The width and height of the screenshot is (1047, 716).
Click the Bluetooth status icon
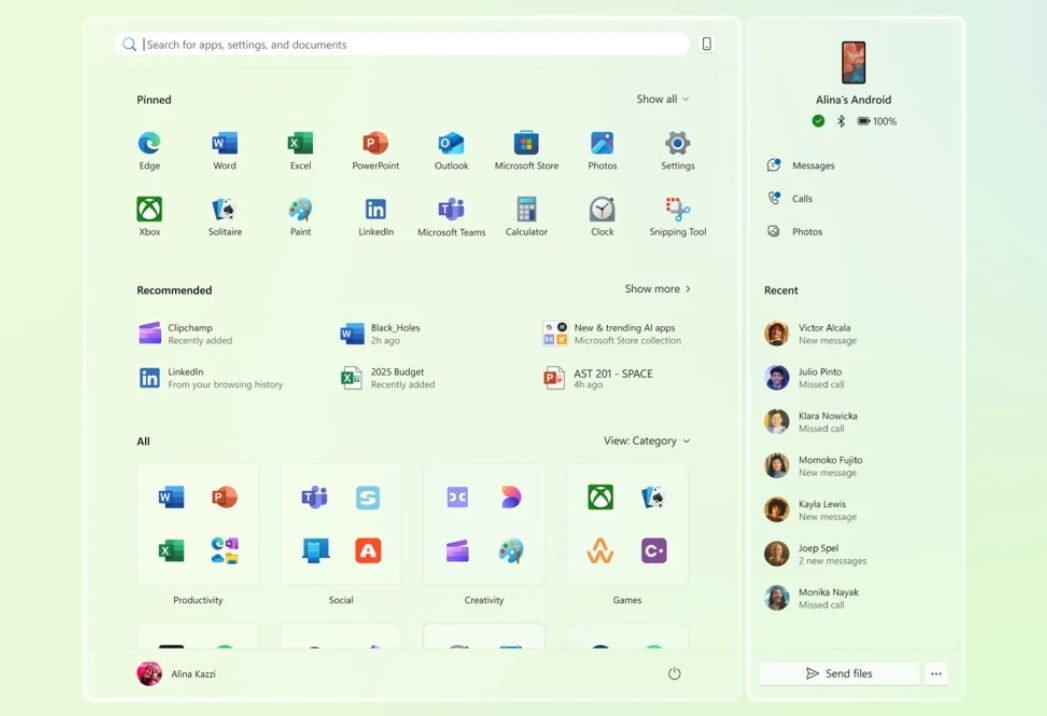click(x=841, y=121)
